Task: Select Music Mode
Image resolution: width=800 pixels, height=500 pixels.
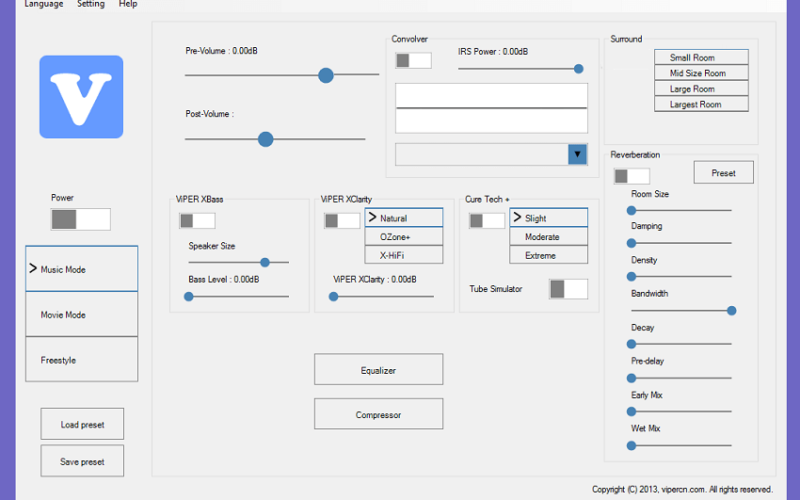Action: pyautogui.click(x=82, y=269)
